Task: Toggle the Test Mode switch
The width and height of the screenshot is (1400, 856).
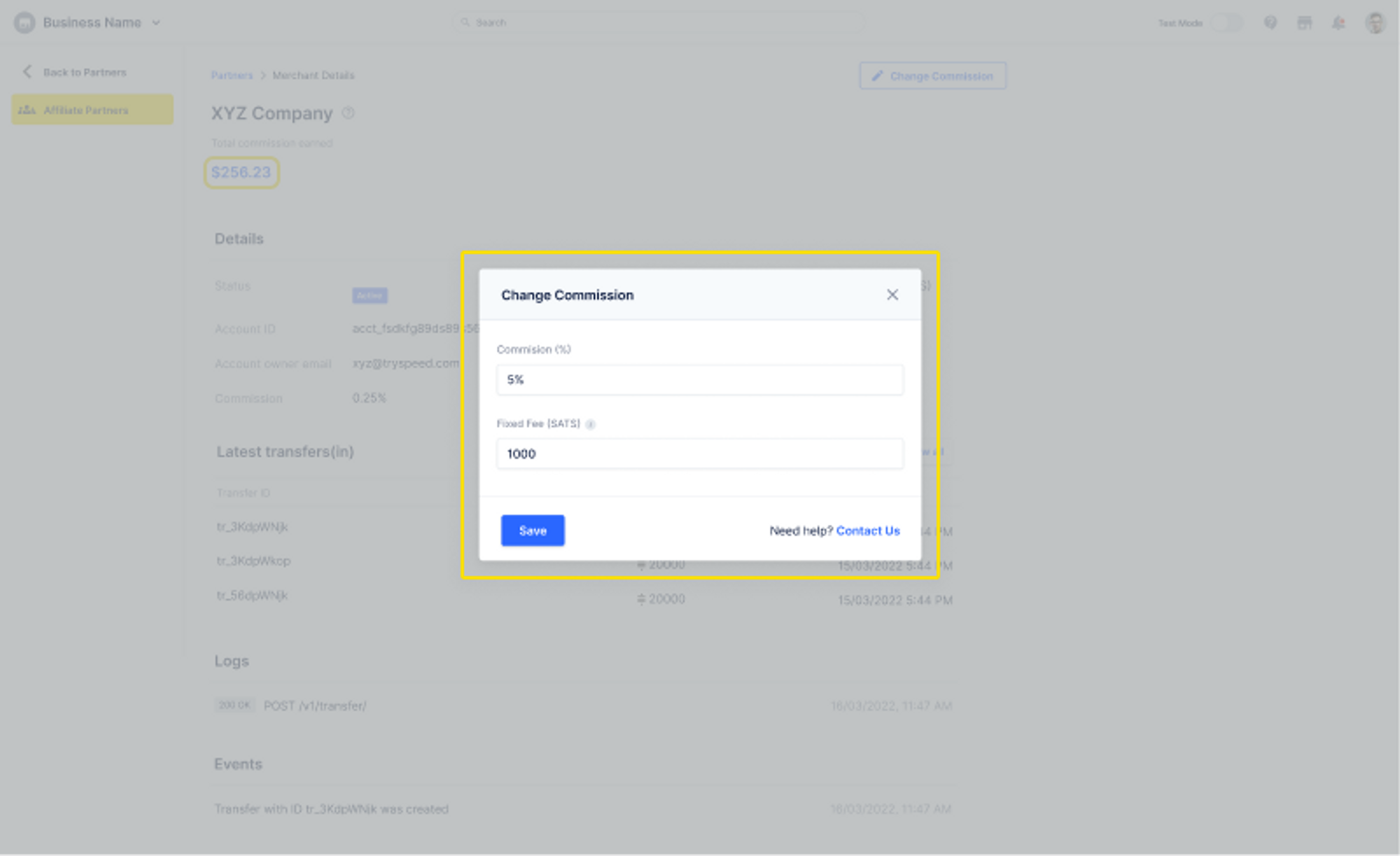Action: click(1227, 23)
